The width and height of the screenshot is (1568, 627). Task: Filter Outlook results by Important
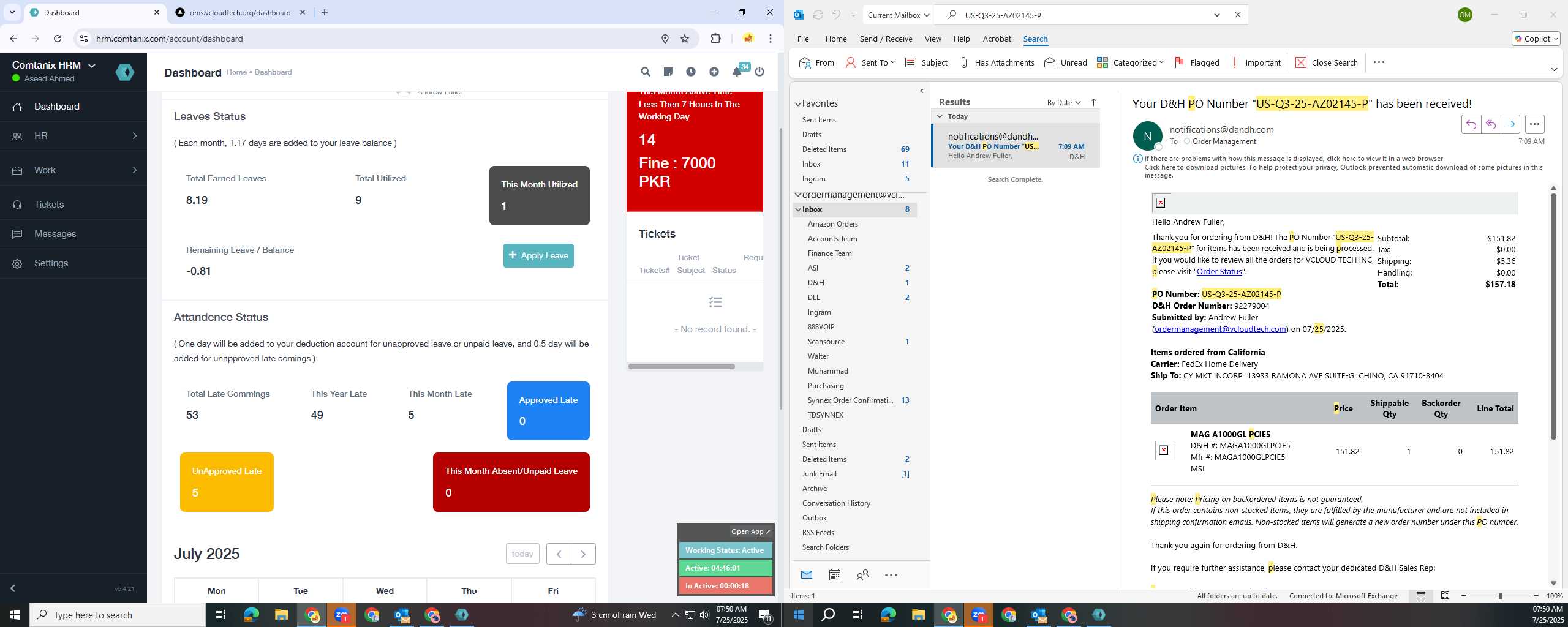click(1256, 62)
